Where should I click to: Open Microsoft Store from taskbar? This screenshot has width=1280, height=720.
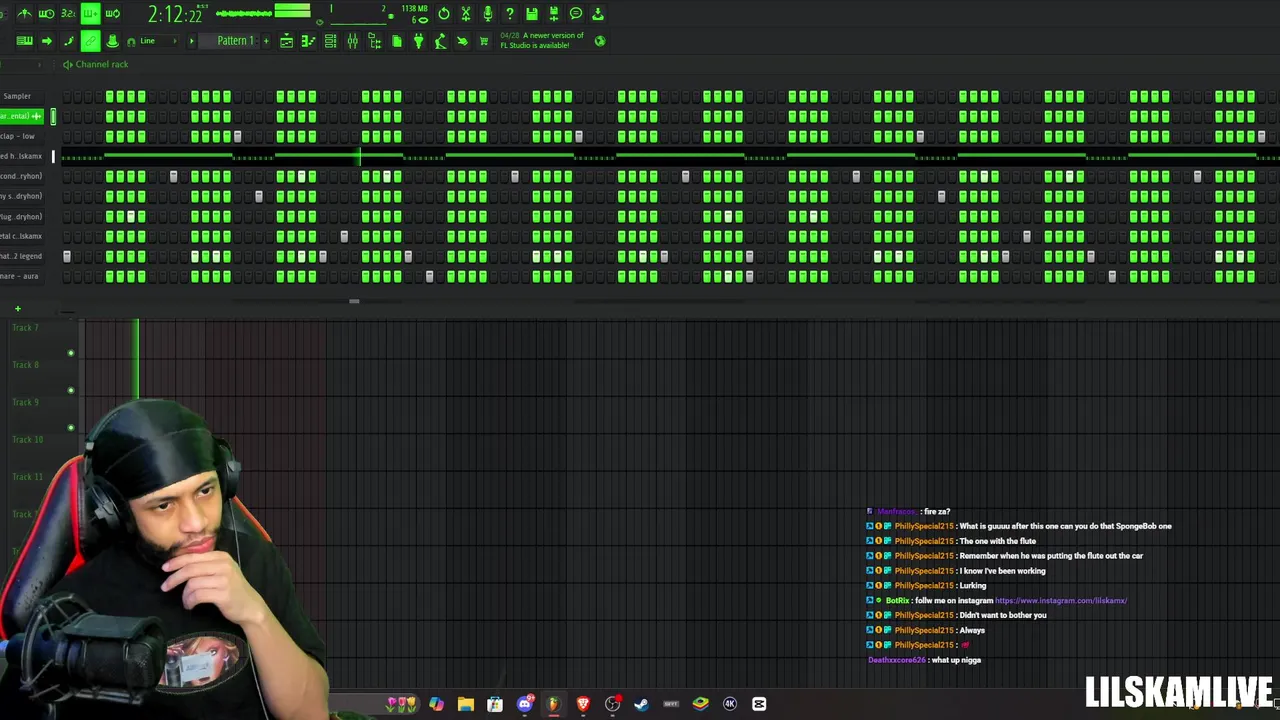[495, 704]
